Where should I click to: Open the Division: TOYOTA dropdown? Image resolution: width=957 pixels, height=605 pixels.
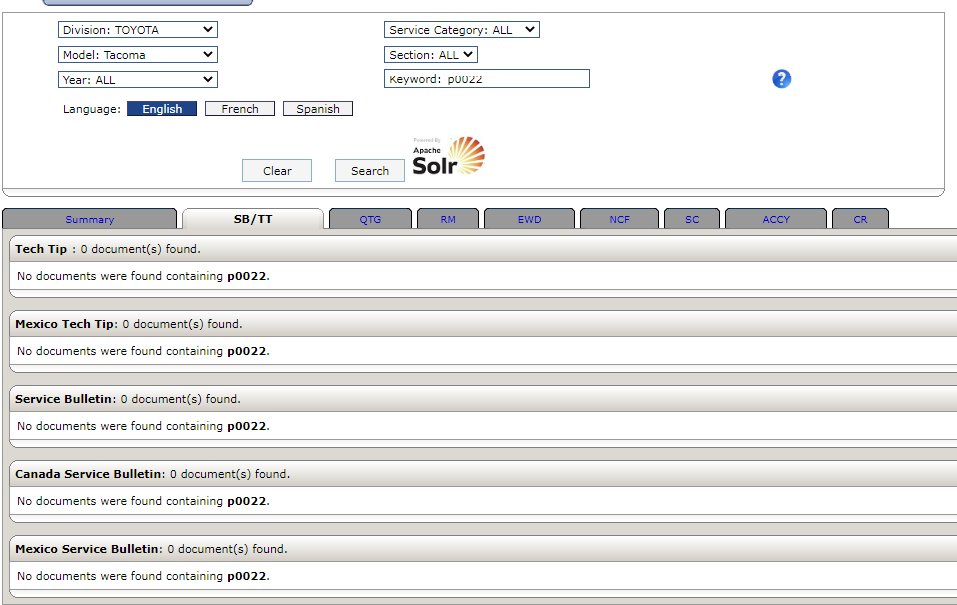[x=138, y=29]
